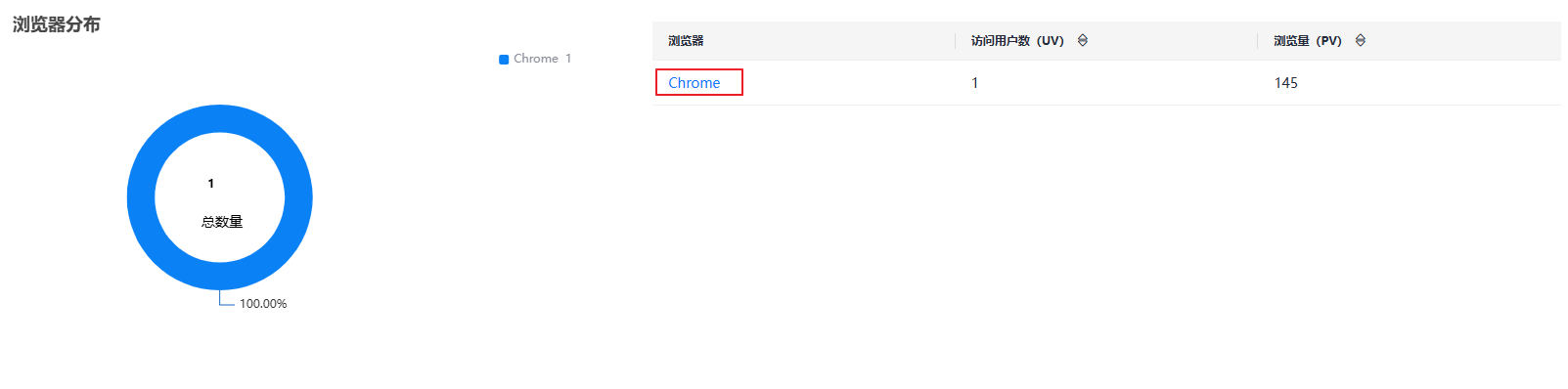Select the 访问用户数 (UV) header text
Viewport: 1568px width, 389px height.
(1017, 41)
